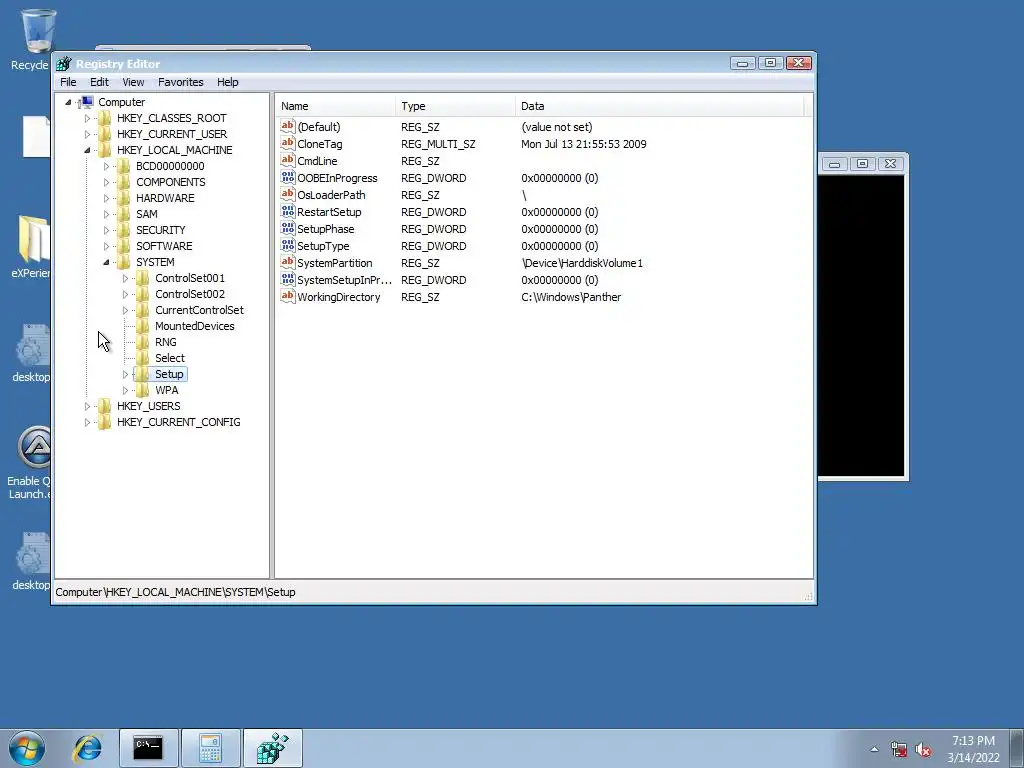Image resolution: width=1024 pixels, height=768 pixels.
Task: Select the CurrentControlSet key
Action: coord(199,310)
